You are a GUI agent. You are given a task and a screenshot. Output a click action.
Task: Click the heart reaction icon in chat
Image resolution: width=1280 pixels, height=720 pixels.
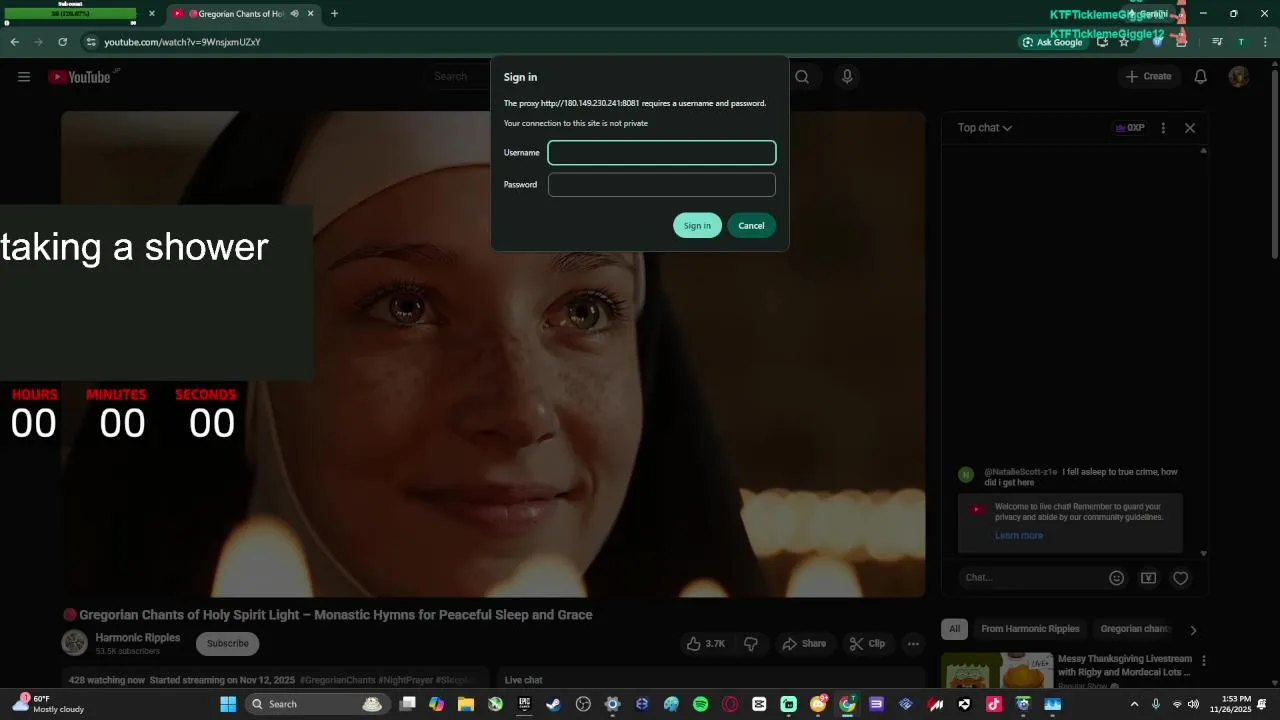(x=1180, y=578)
